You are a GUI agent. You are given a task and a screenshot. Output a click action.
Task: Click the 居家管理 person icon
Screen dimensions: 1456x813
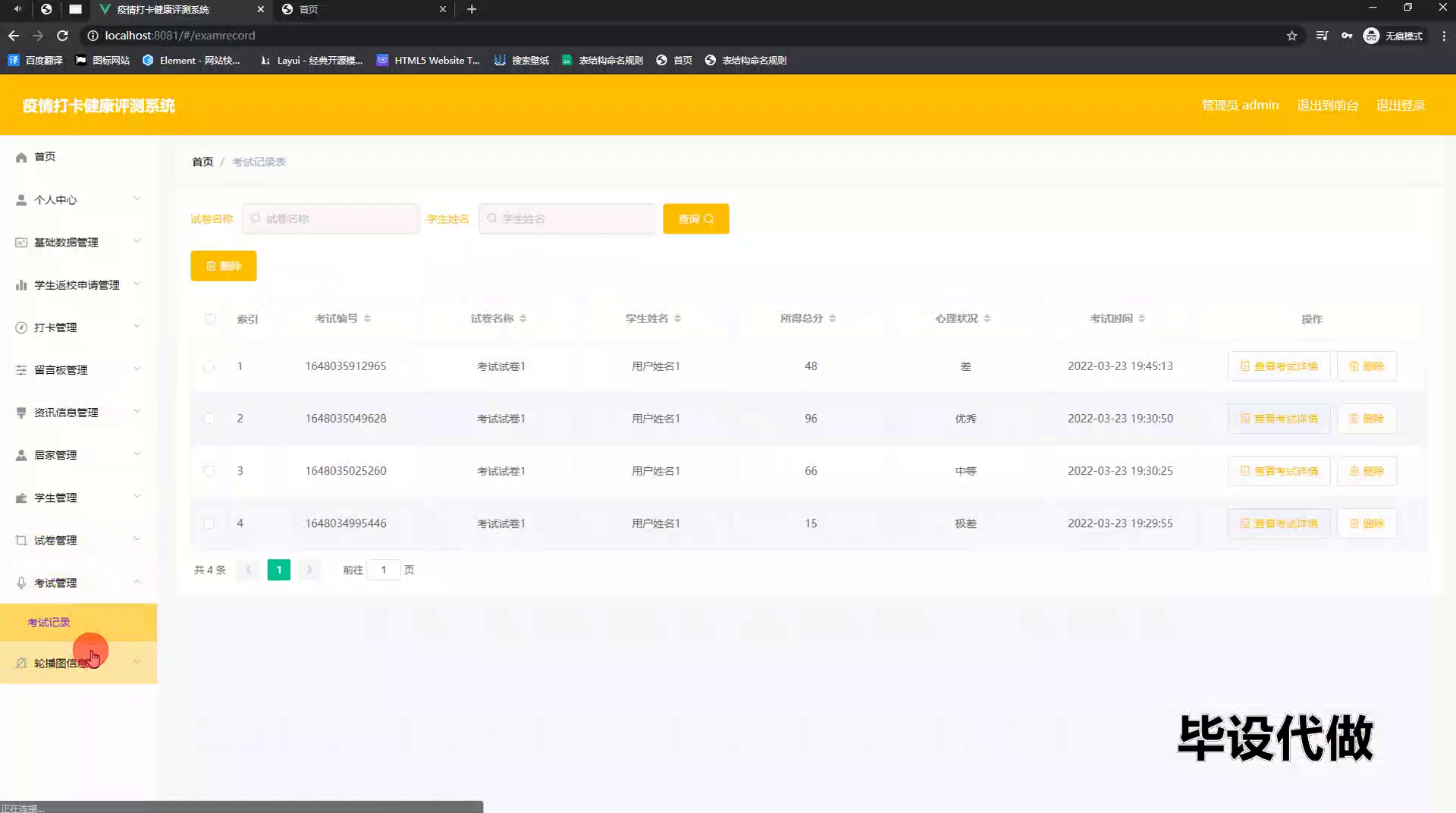click(21, 455)
